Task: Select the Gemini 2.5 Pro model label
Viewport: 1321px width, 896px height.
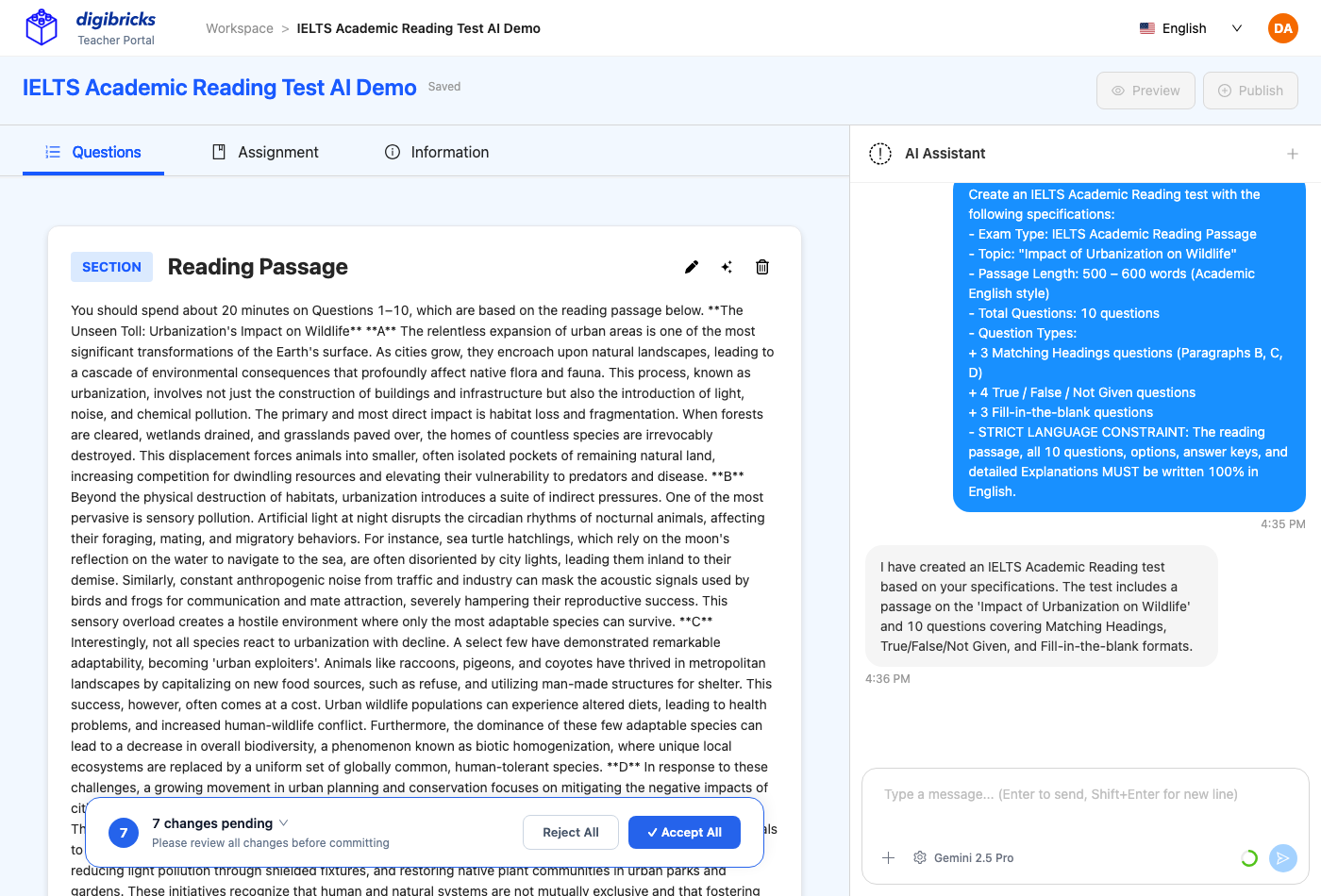Action: [974, 857]
